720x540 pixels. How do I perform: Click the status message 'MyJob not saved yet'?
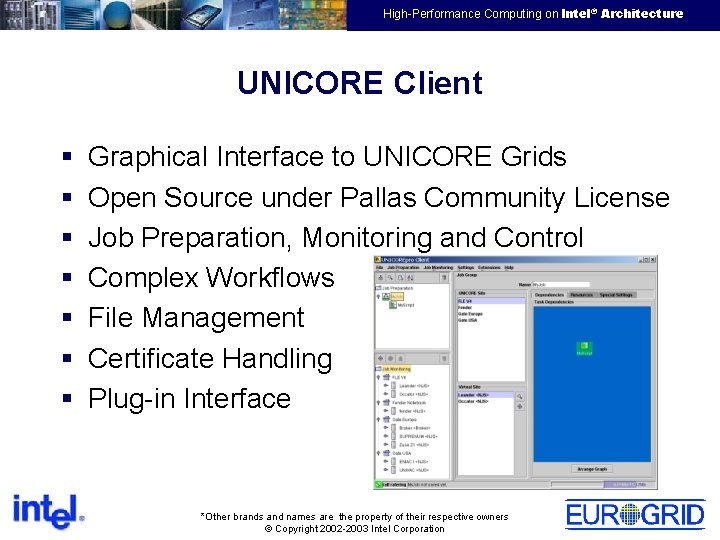point(427,484)
